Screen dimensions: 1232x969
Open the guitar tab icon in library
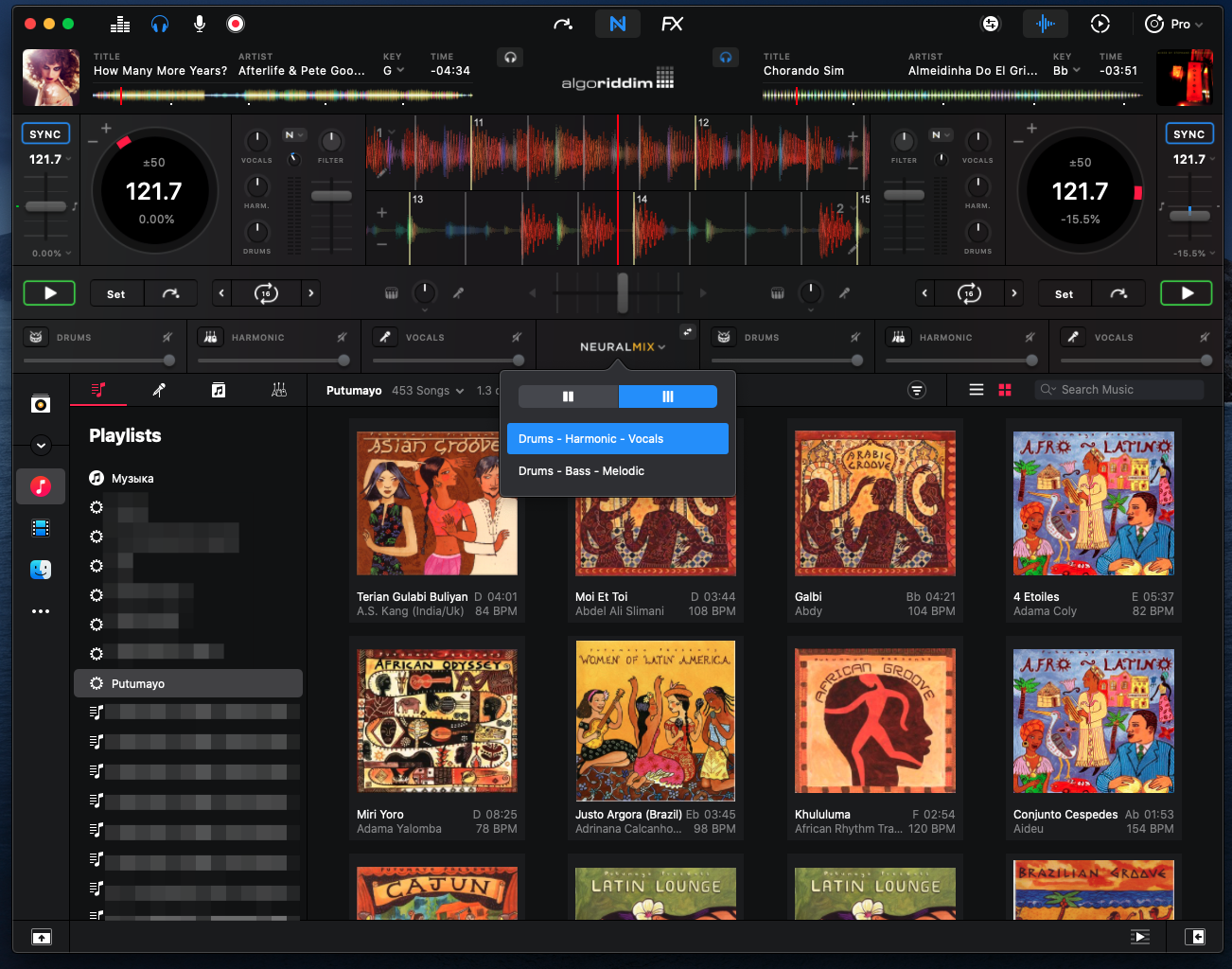click(x=159, y=390)
